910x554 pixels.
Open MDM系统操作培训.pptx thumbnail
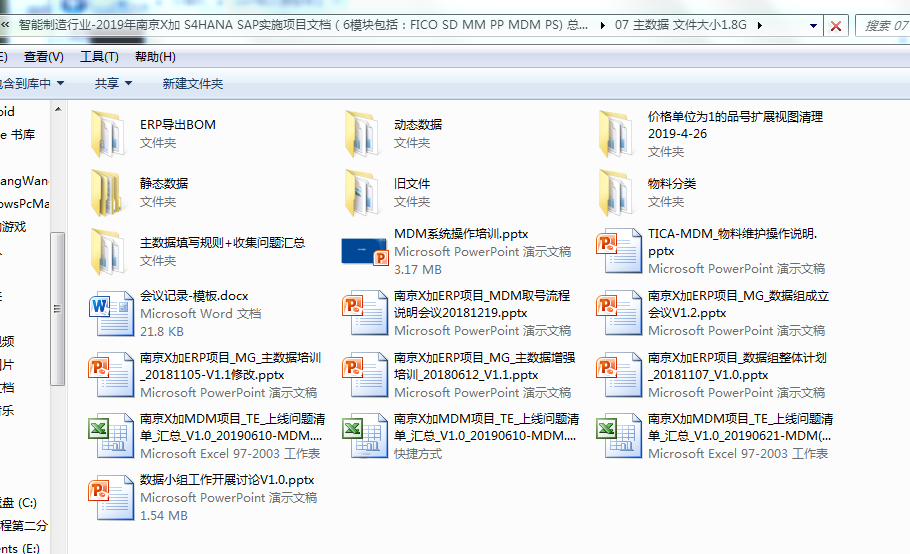364,251
